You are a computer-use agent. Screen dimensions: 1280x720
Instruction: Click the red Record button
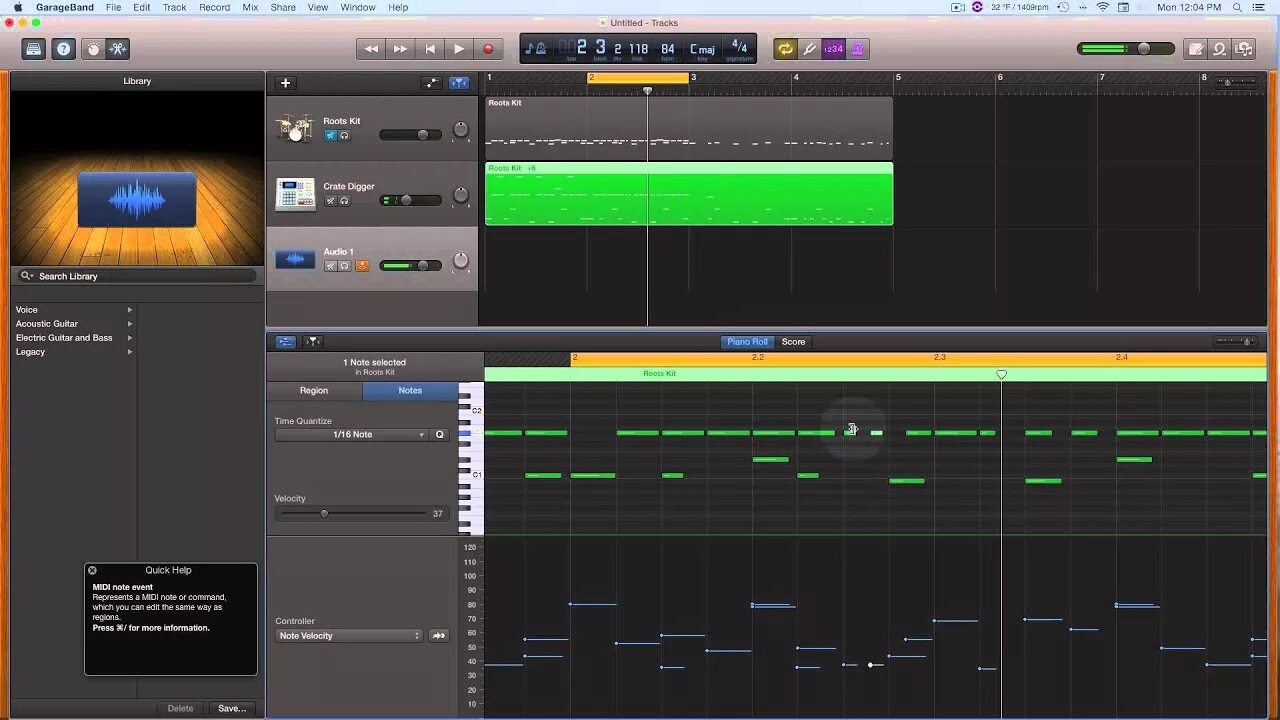[x=488, y=49]
